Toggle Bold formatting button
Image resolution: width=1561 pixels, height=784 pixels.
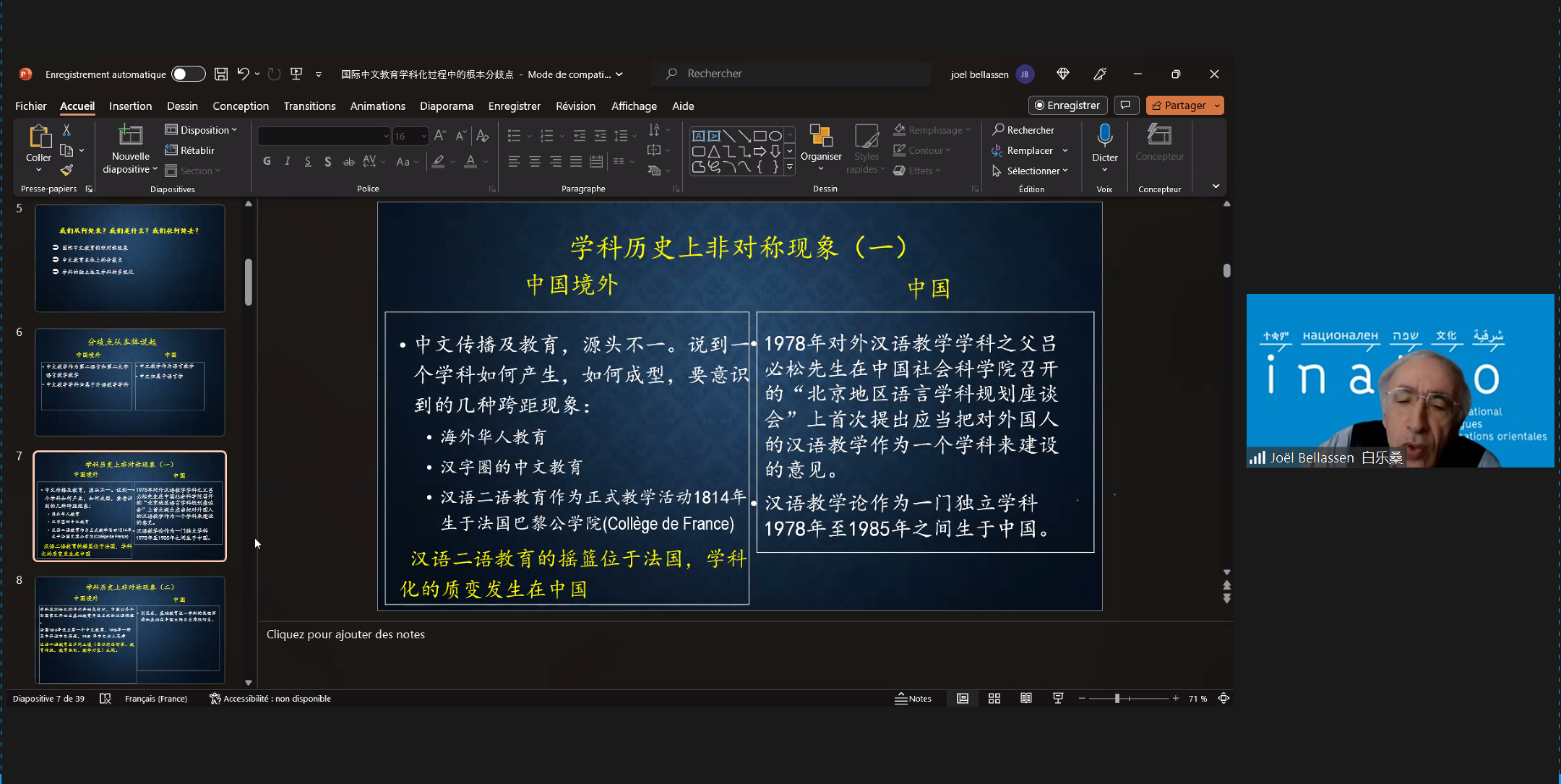pos(267,161)
